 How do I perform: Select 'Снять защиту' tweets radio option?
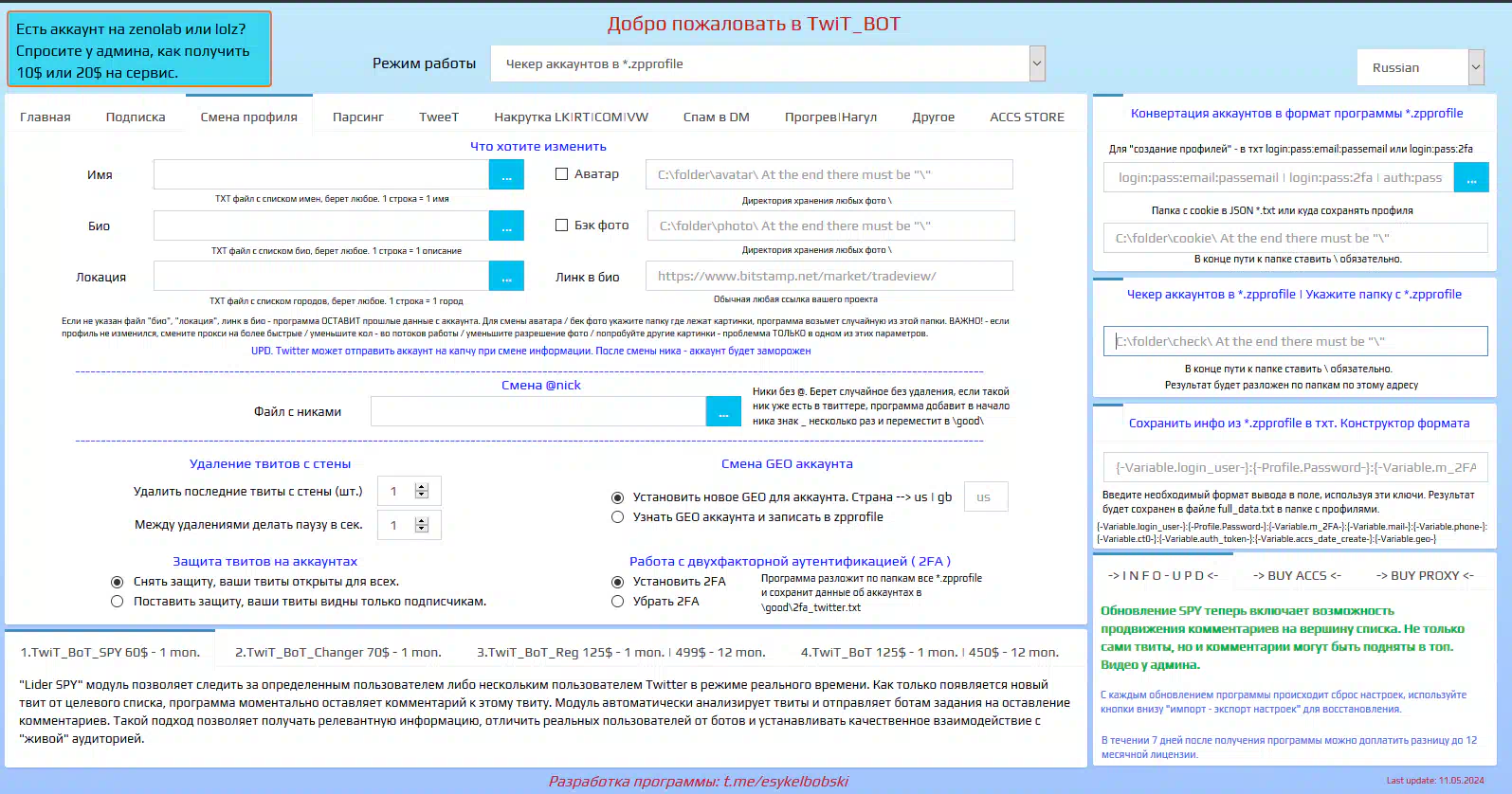(118, 582)
